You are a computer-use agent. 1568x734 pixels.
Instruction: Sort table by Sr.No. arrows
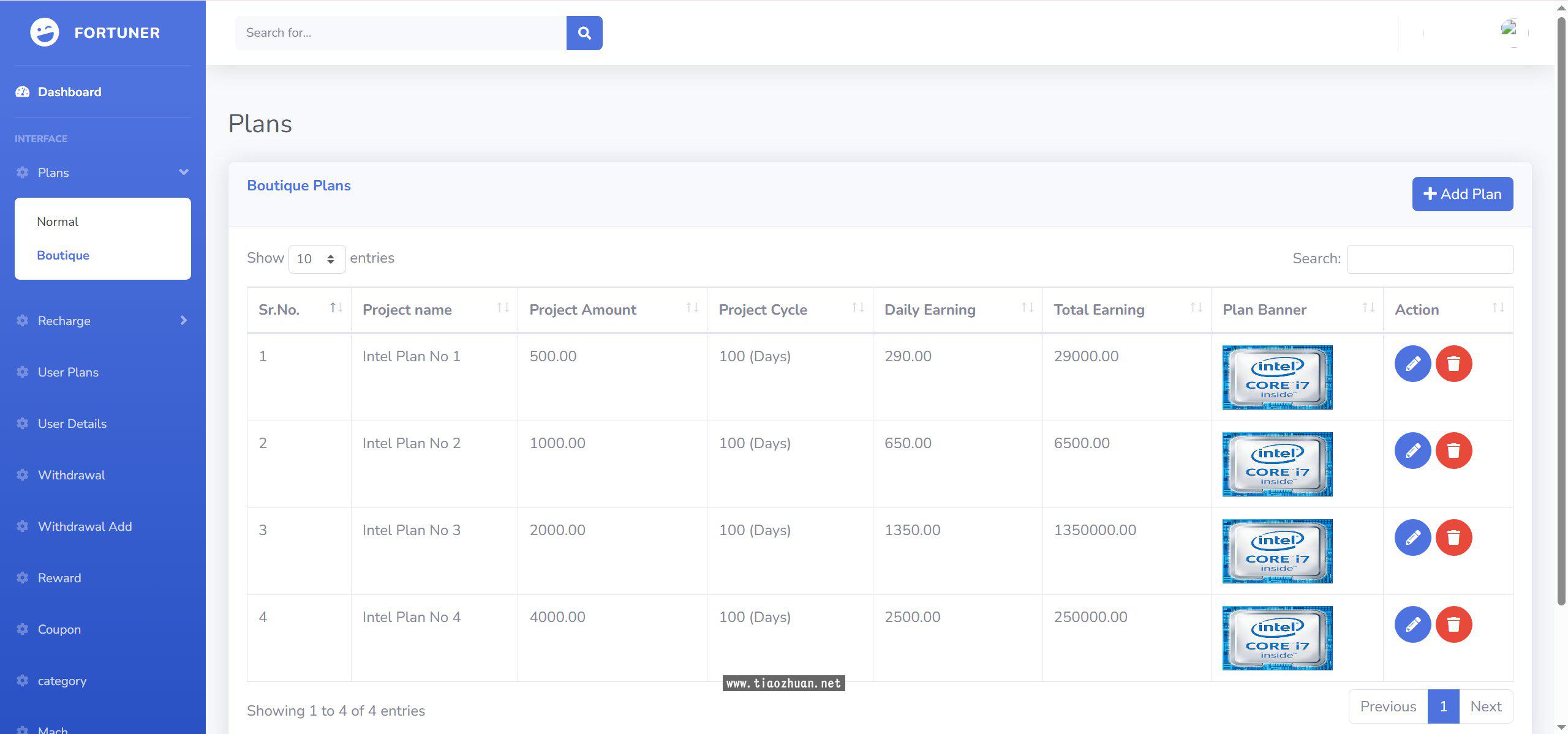pos(336,308)
